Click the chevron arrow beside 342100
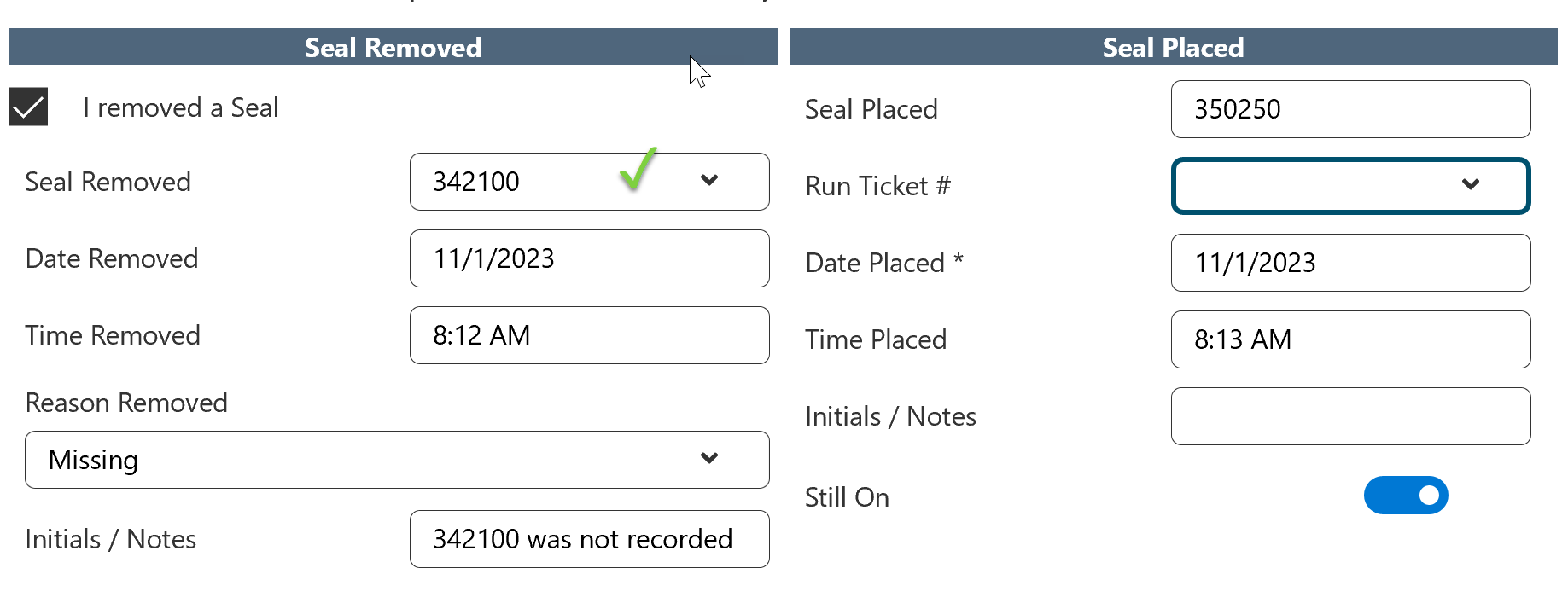This screenshot has width=1568, height=609. click(x=708, y=181)
